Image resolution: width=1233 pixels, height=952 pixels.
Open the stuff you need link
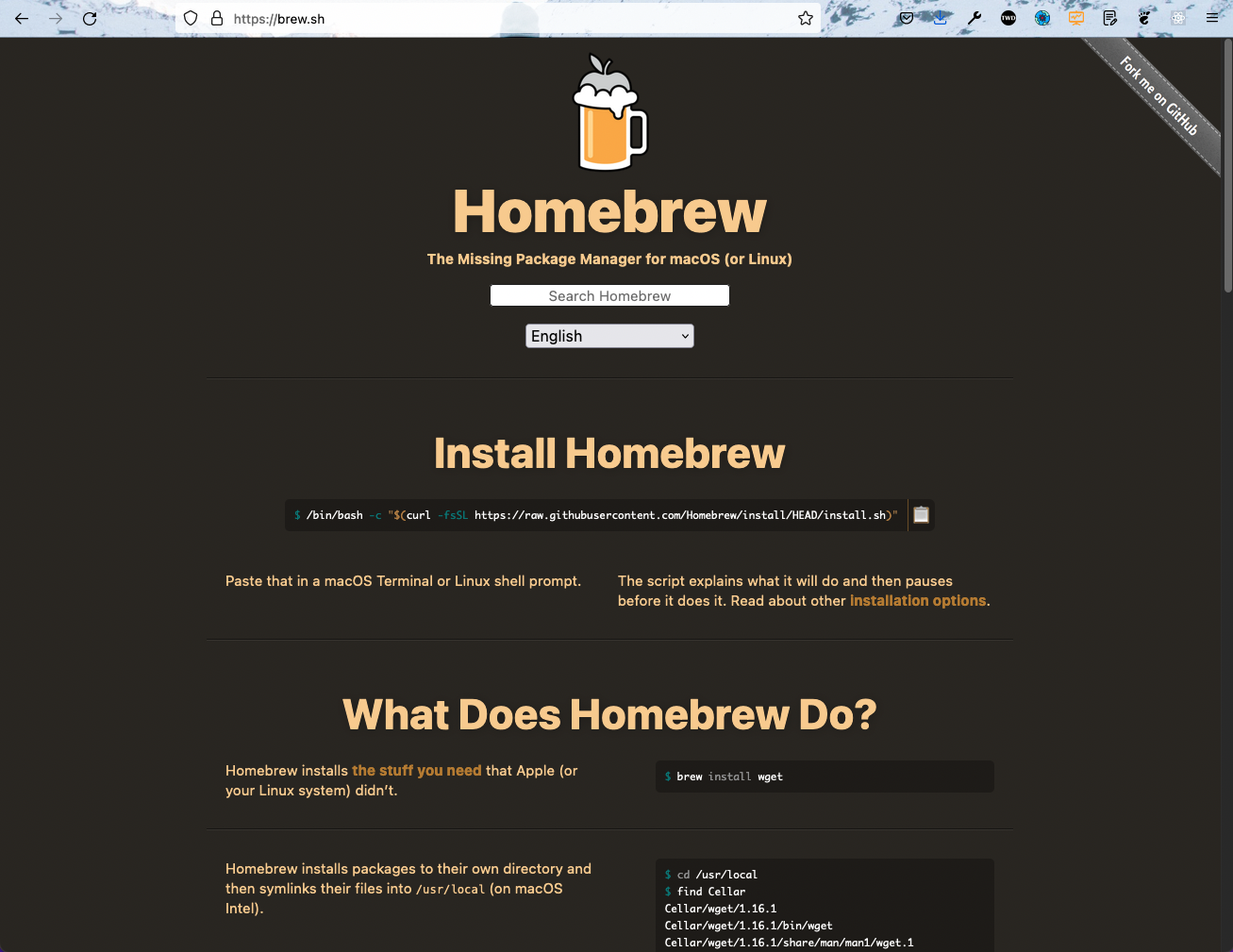(417, 771)
